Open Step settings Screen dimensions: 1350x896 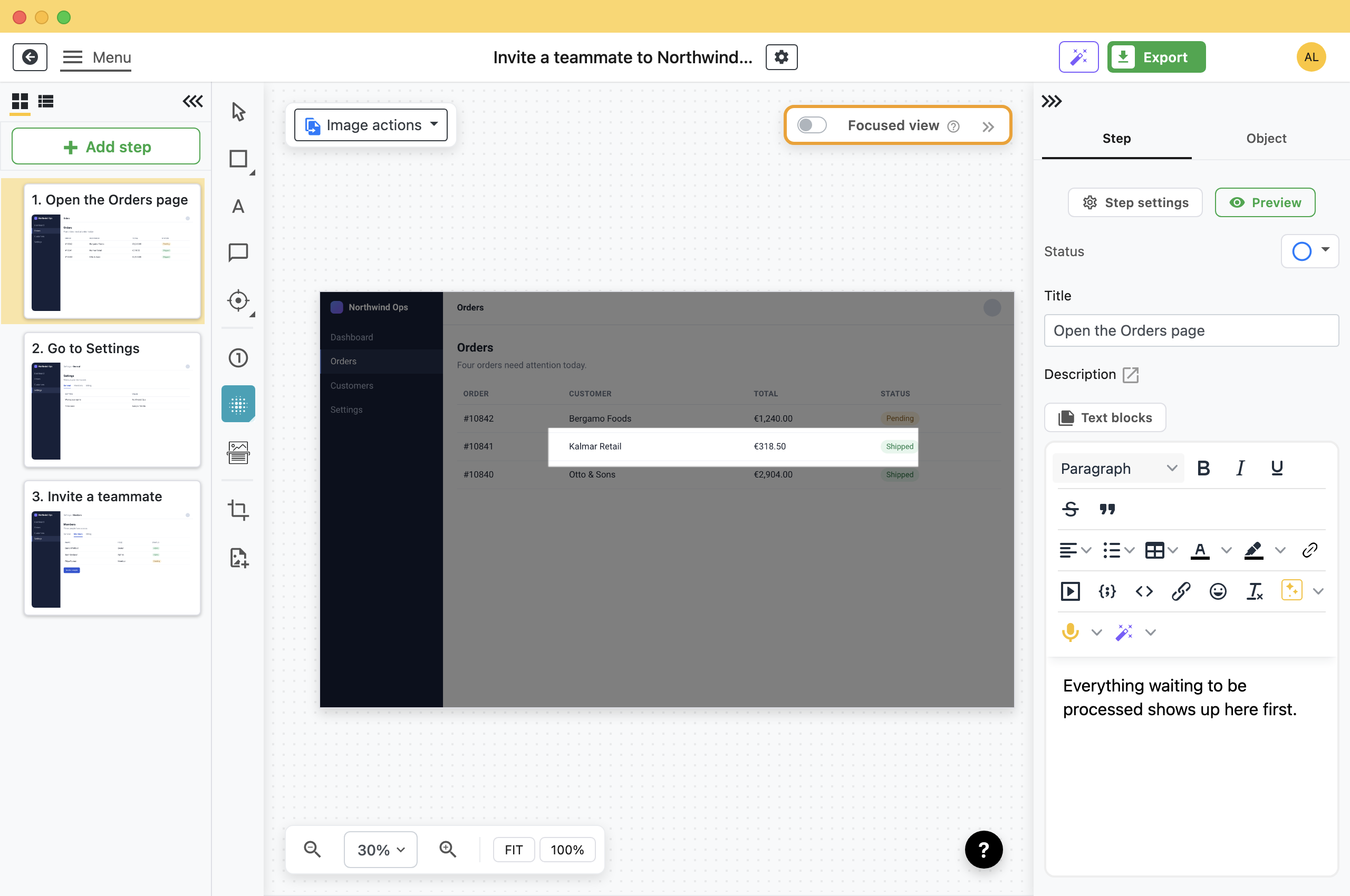1134,202
